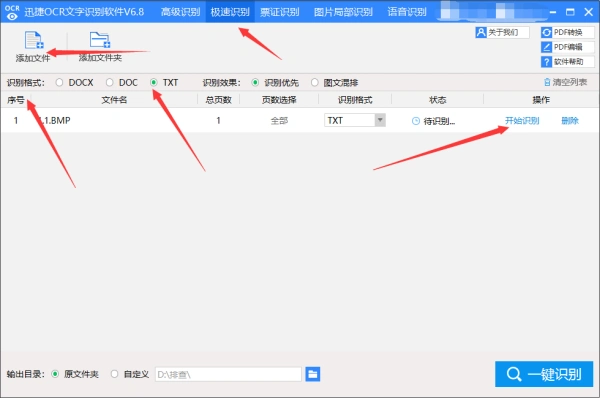Click the 文件名 column header
The image size is (600, 398).
(114, 100)
